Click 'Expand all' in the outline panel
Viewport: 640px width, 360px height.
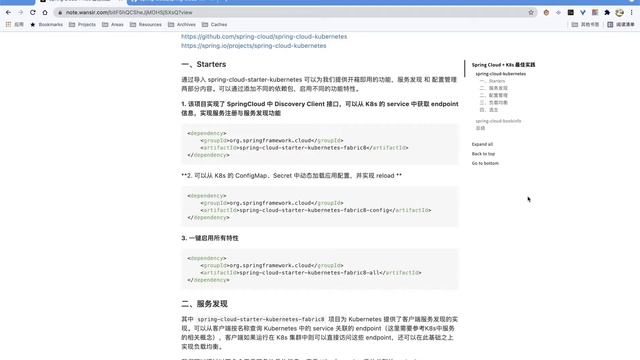click(x=482, y=144)
